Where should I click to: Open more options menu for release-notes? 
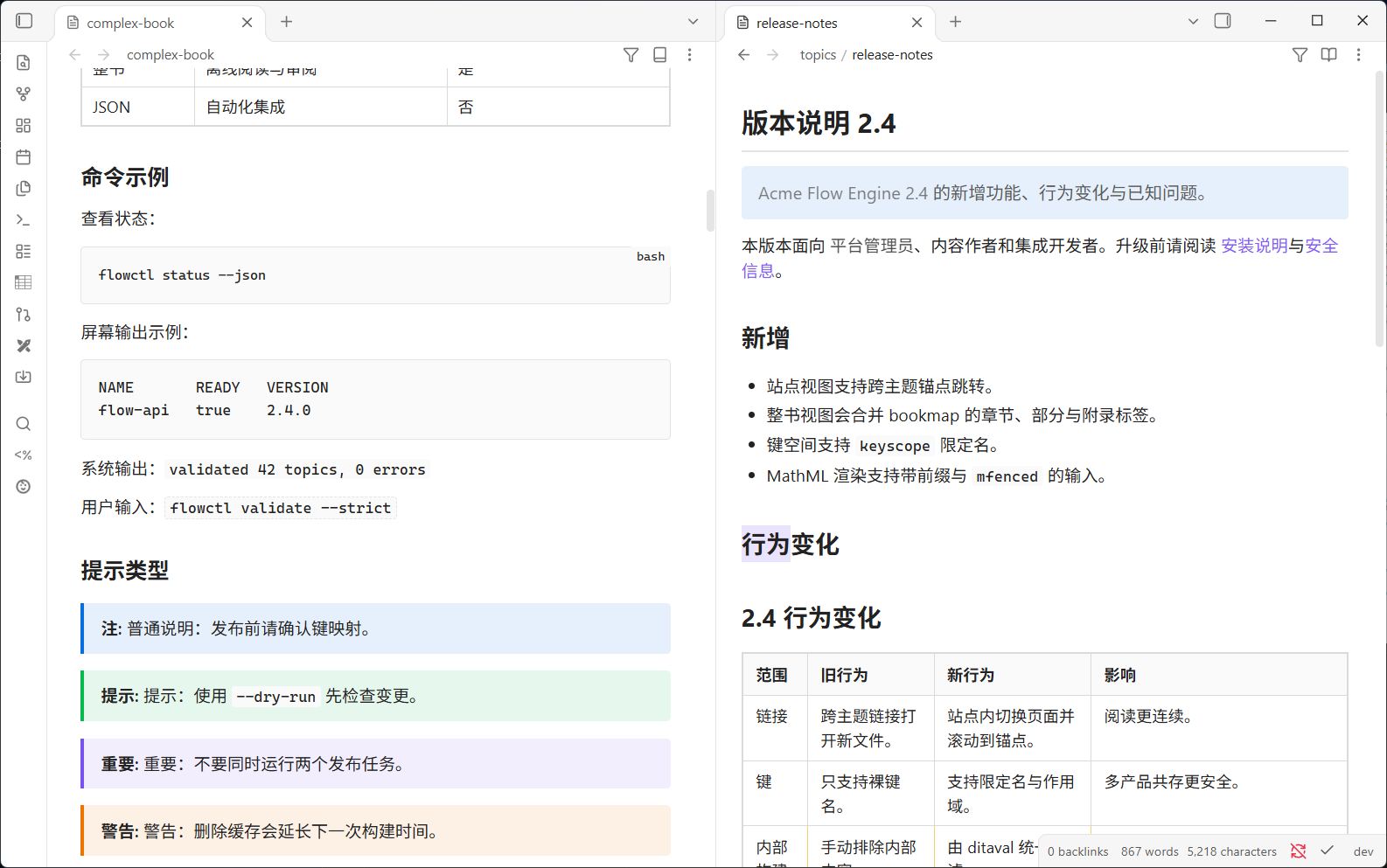pos(1358,55)
